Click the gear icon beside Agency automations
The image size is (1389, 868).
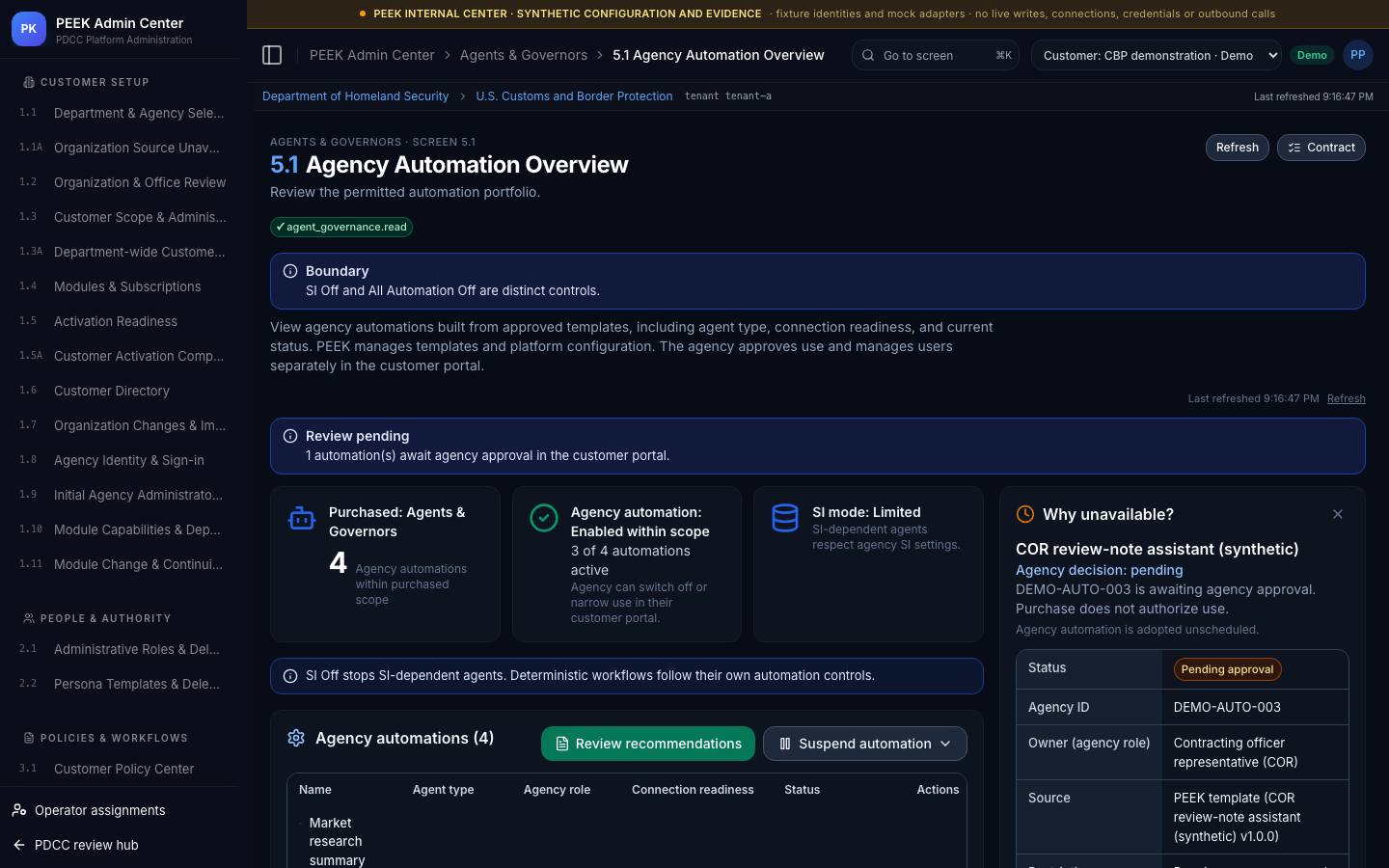pyautogui.click(x=296, y=738)
